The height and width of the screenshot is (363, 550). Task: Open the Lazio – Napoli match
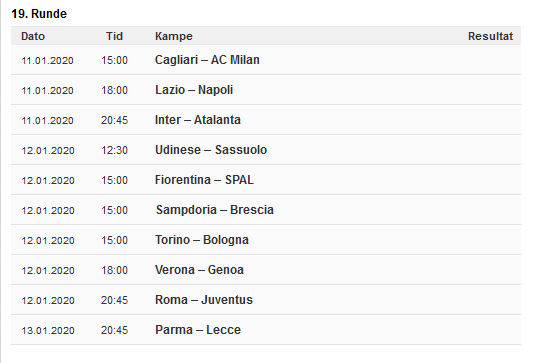click(x=194, y=90)
